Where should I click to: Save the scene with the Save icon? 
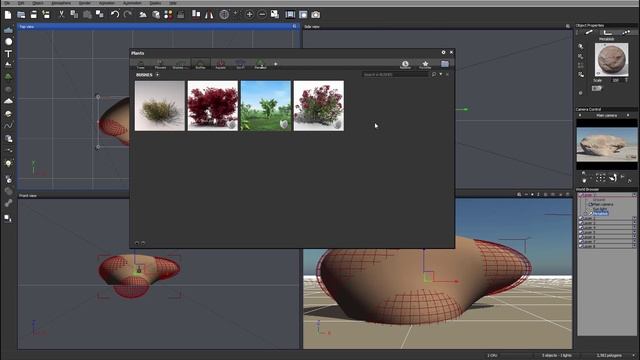coord(33,15)
